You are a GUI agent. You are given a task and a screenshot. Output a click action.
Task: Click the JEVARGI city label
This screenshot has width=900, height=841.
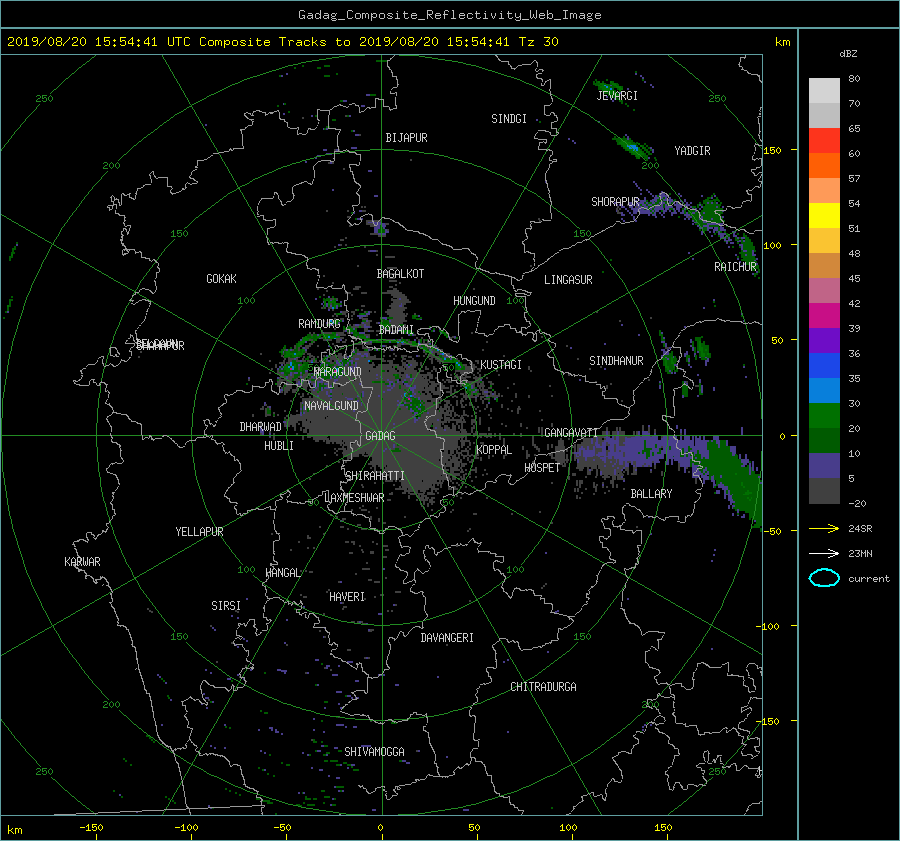coord(617,96)
